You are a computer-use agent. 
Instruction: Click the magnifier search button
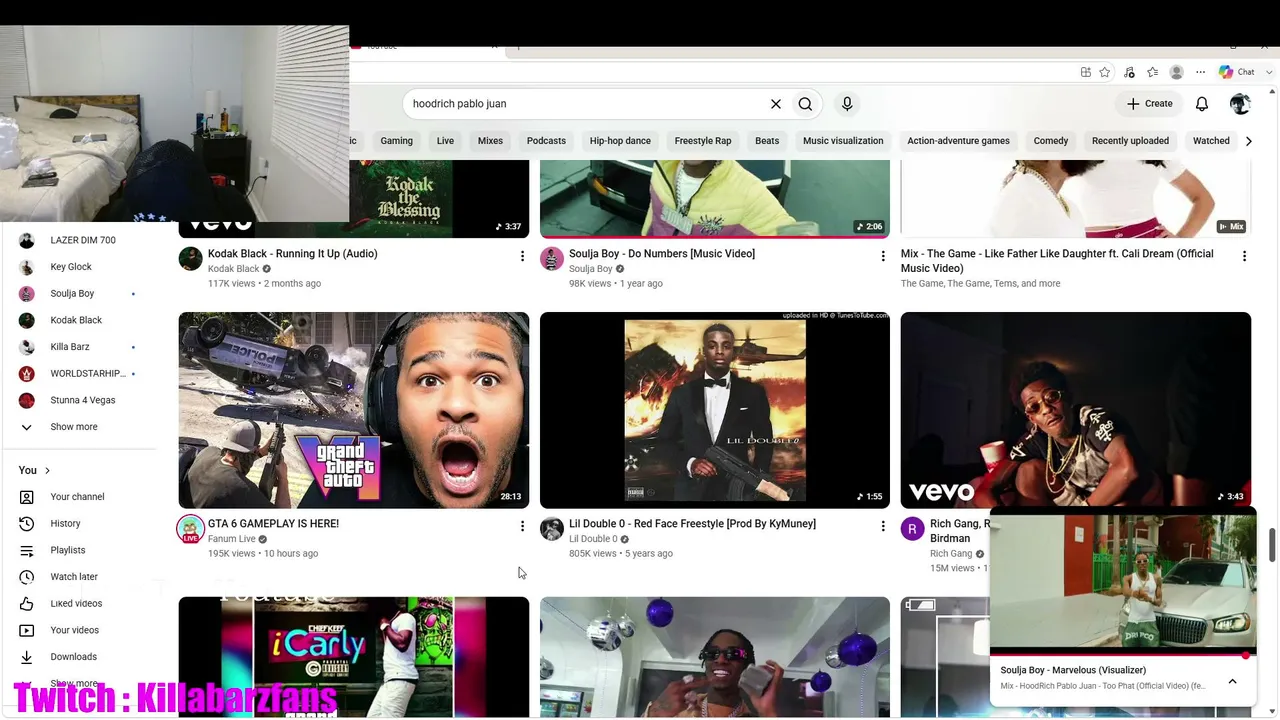805,104
